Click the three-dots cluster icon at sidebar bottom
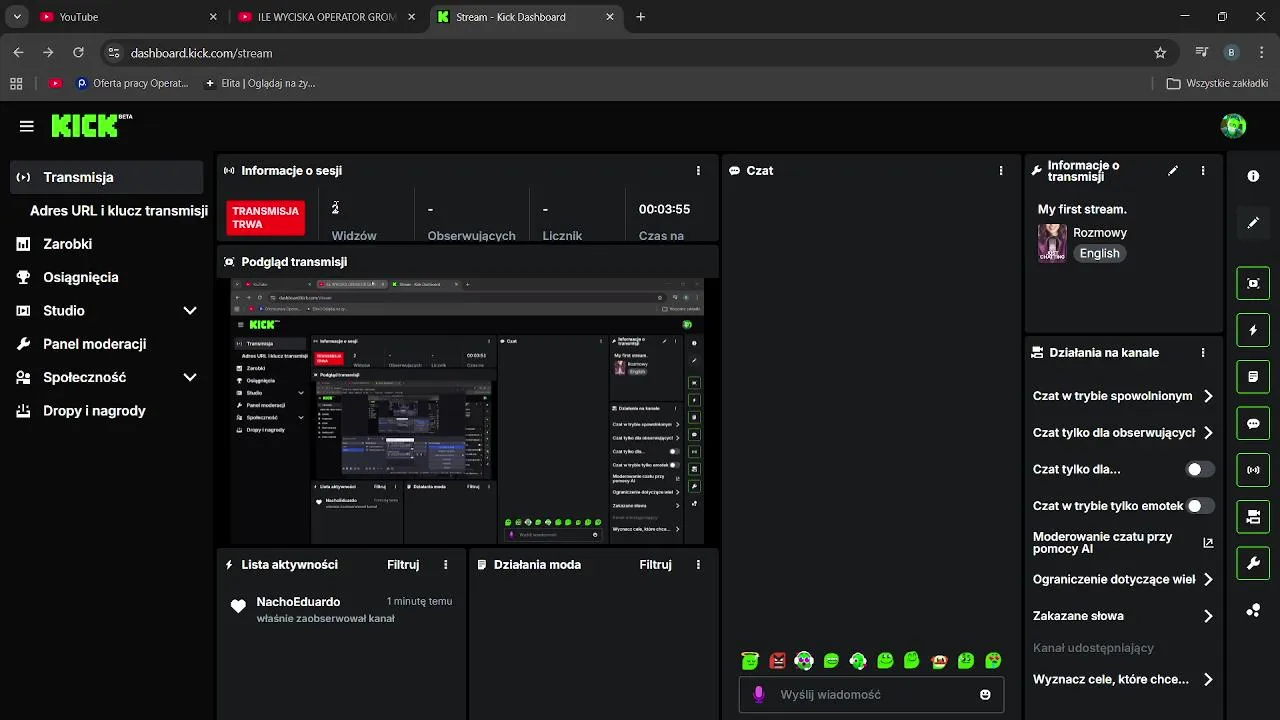Screen dimensions: 1280x720 [1253, 611]
